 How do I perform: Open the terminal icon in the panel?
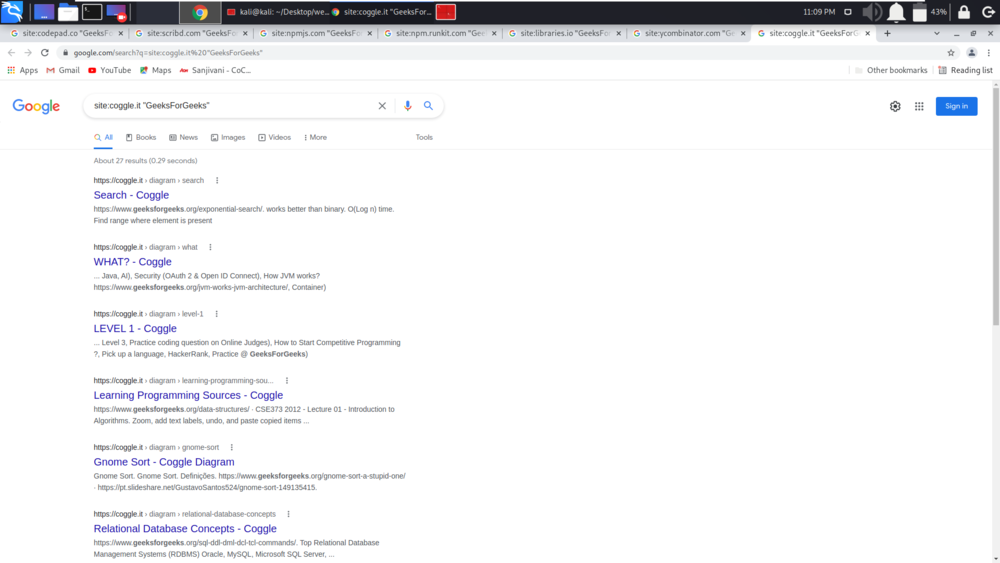click(92, 11)
